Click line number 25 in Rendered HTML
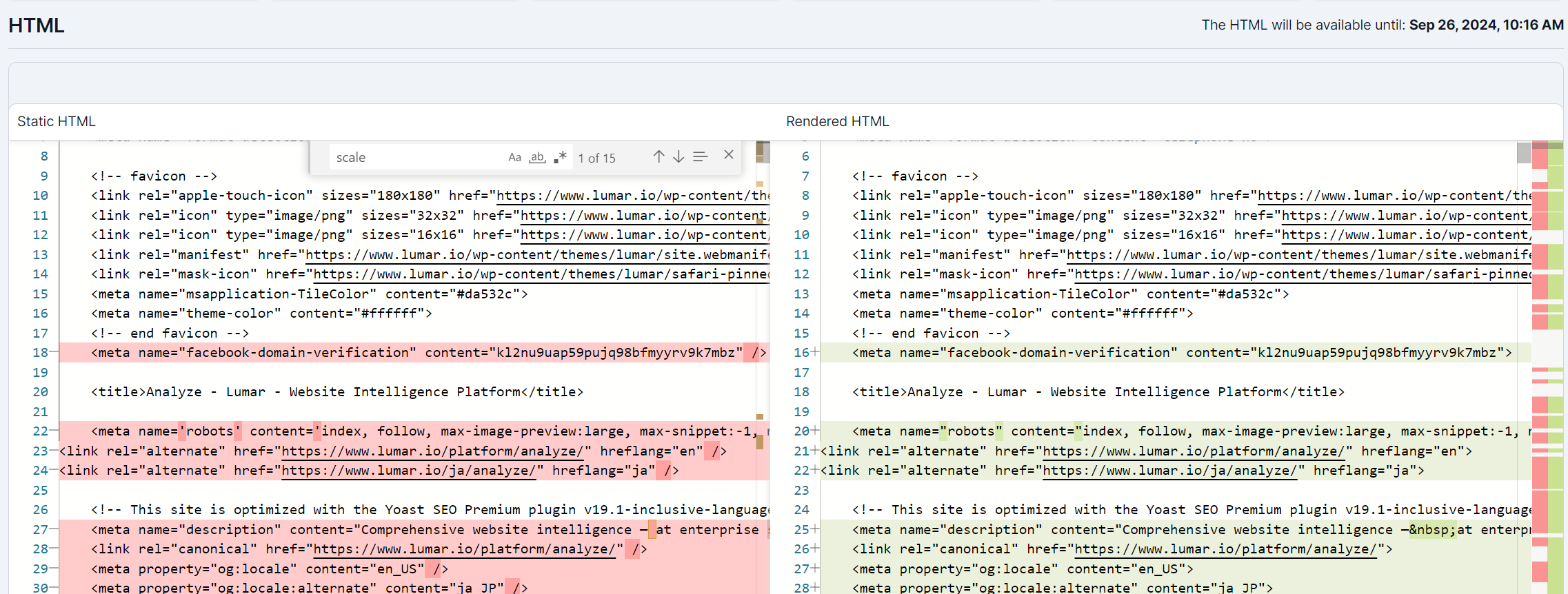Image resolution: width=1568 pixels, height=594 pixels. coord(801,530)
